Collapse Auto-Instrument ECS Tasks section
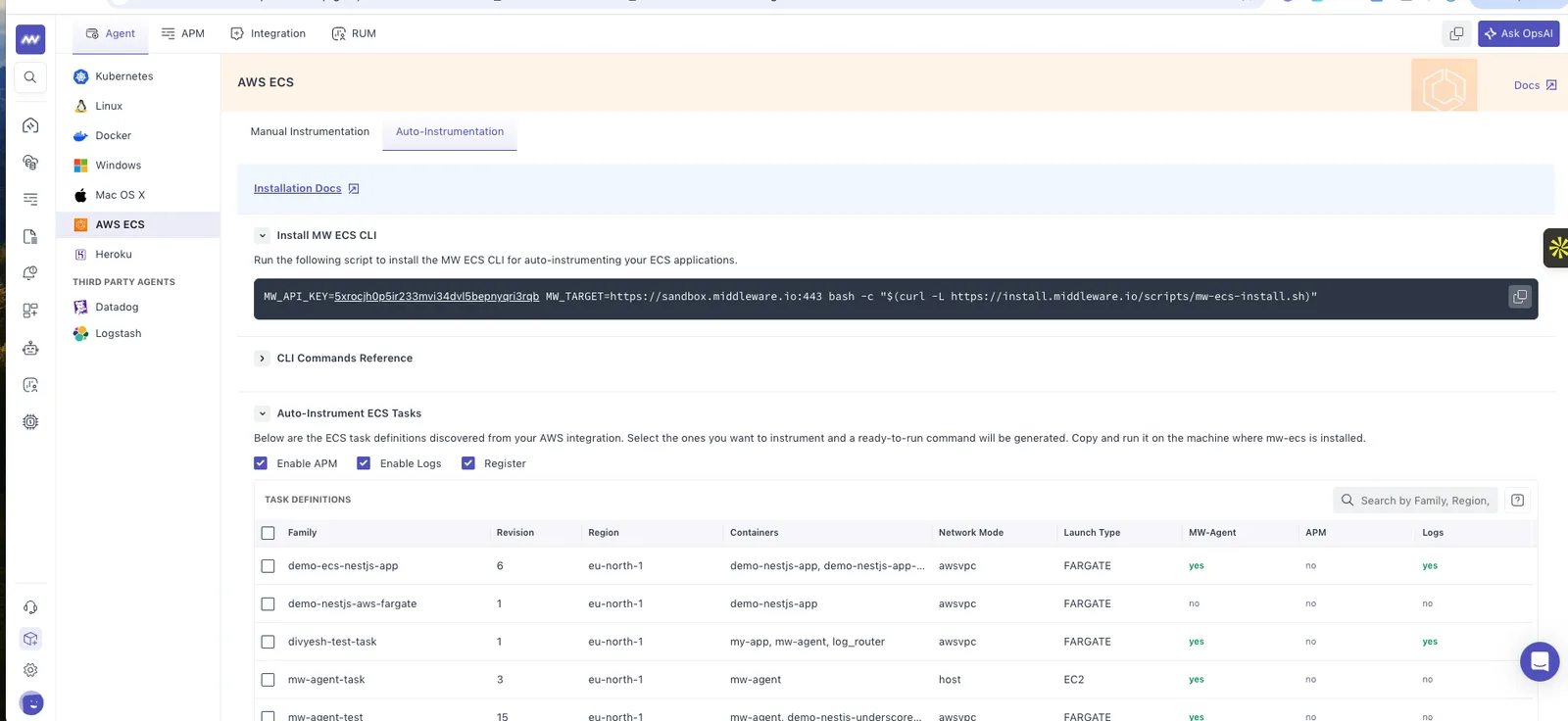This screenshot has width=1568, height=721. [262, 413]
